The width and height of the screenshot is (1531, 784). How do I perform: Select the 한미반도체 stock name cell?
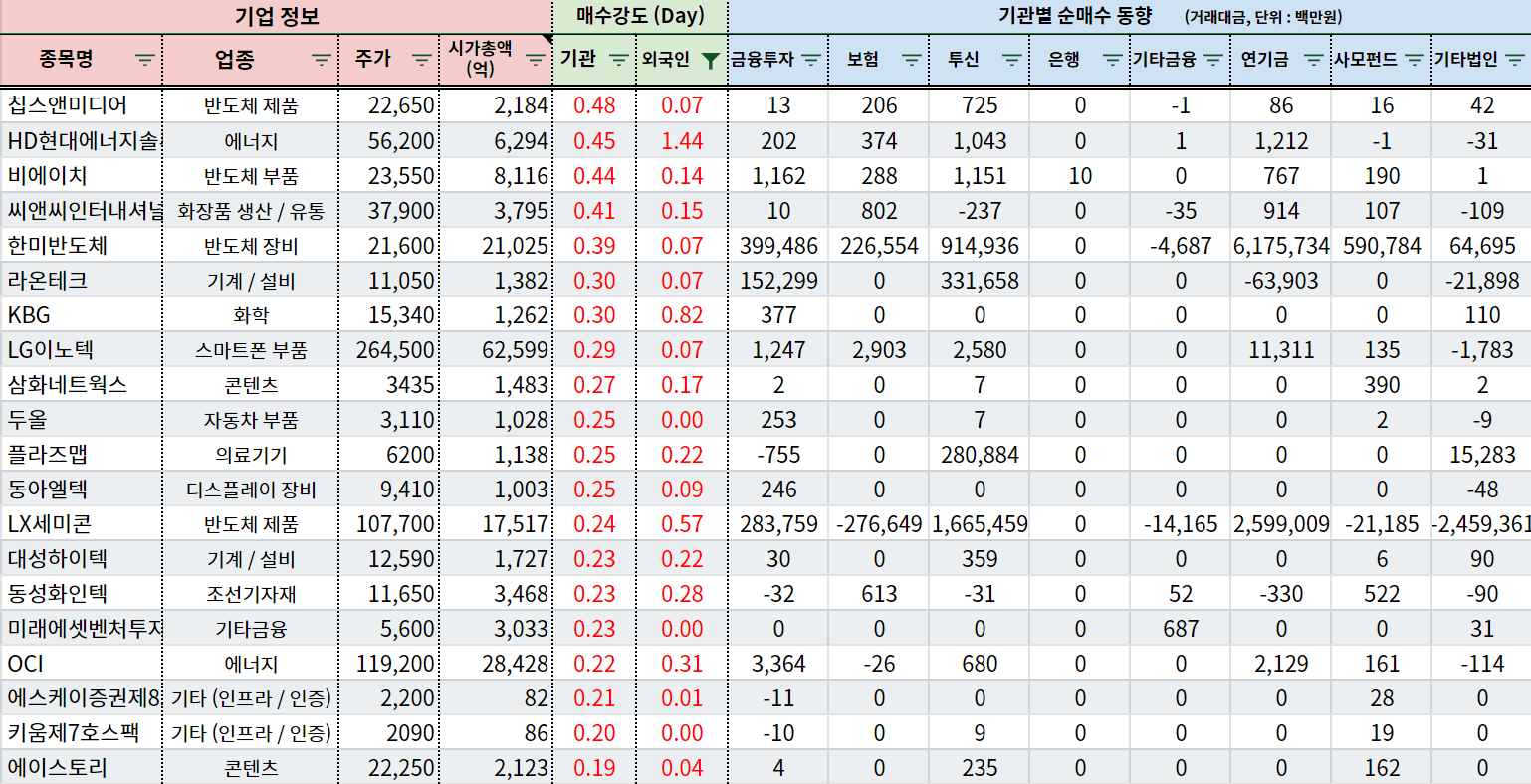[x=81, y=245]
